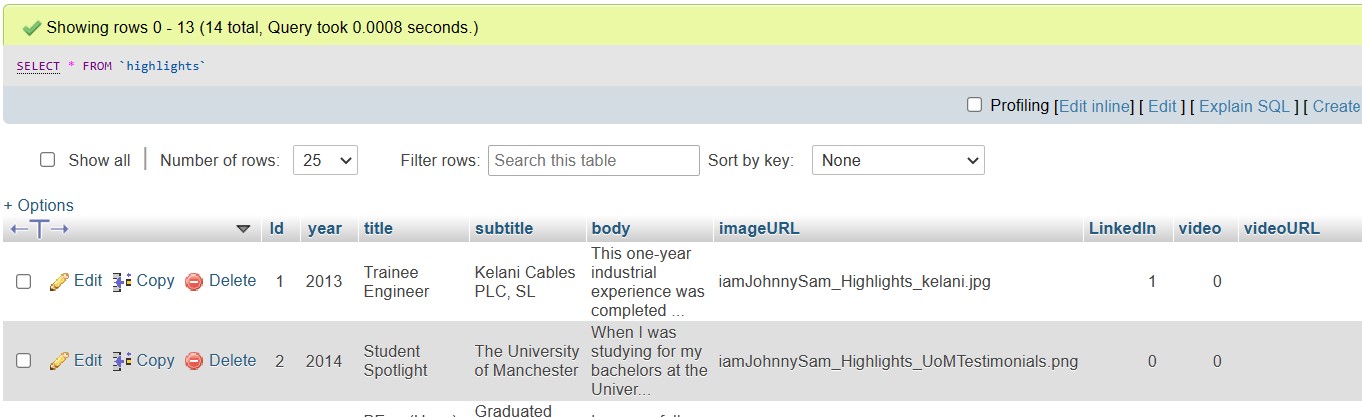Image resolution: width=1362 pixels, height=417 pixels.
Task: Click the Copy icon for row 1
Action: click(122, 282)
